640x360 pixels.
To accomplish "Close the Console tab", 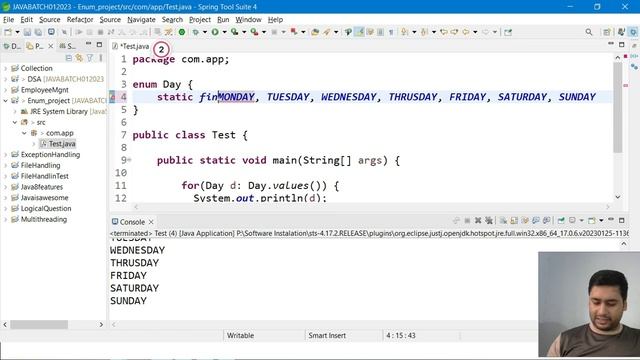I will (x=151, y=222).
